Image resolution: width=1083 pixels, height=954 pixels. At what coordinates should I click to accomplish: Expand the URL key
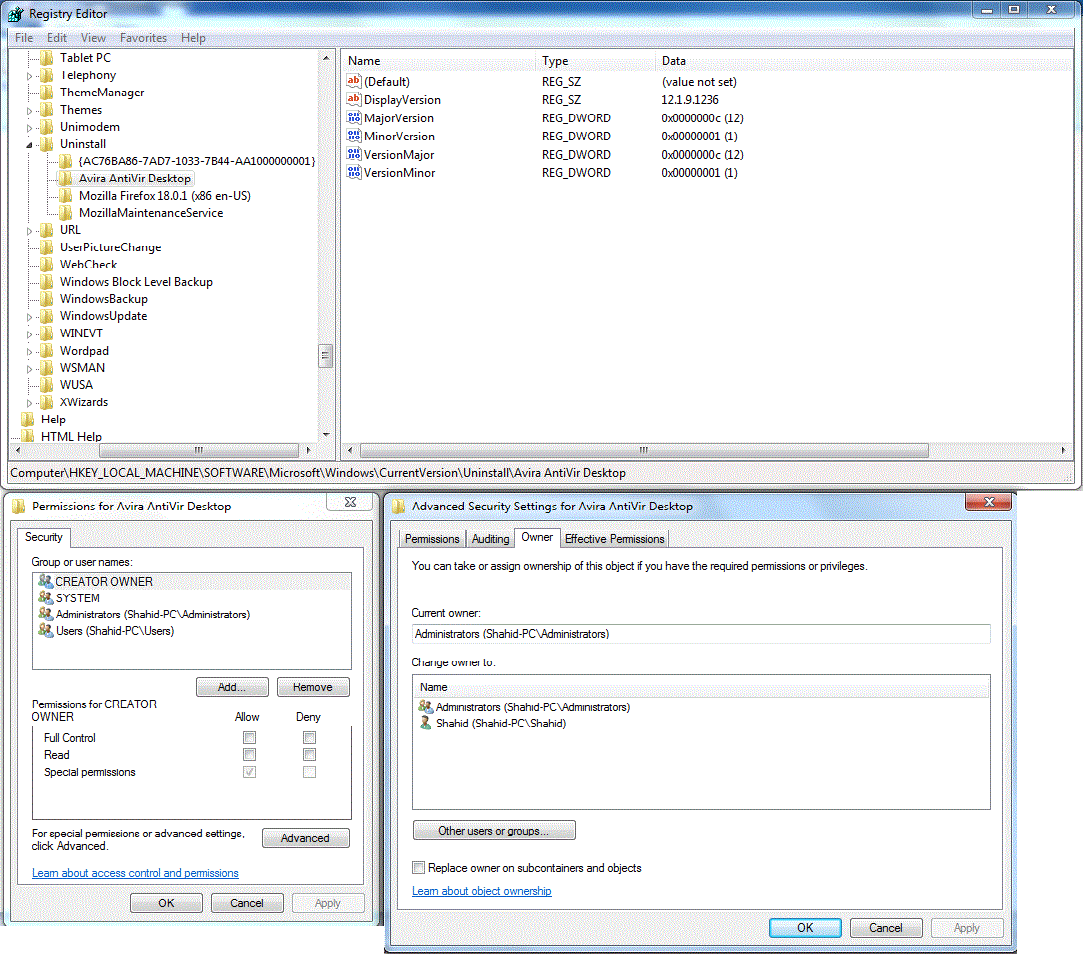point(29,231)
